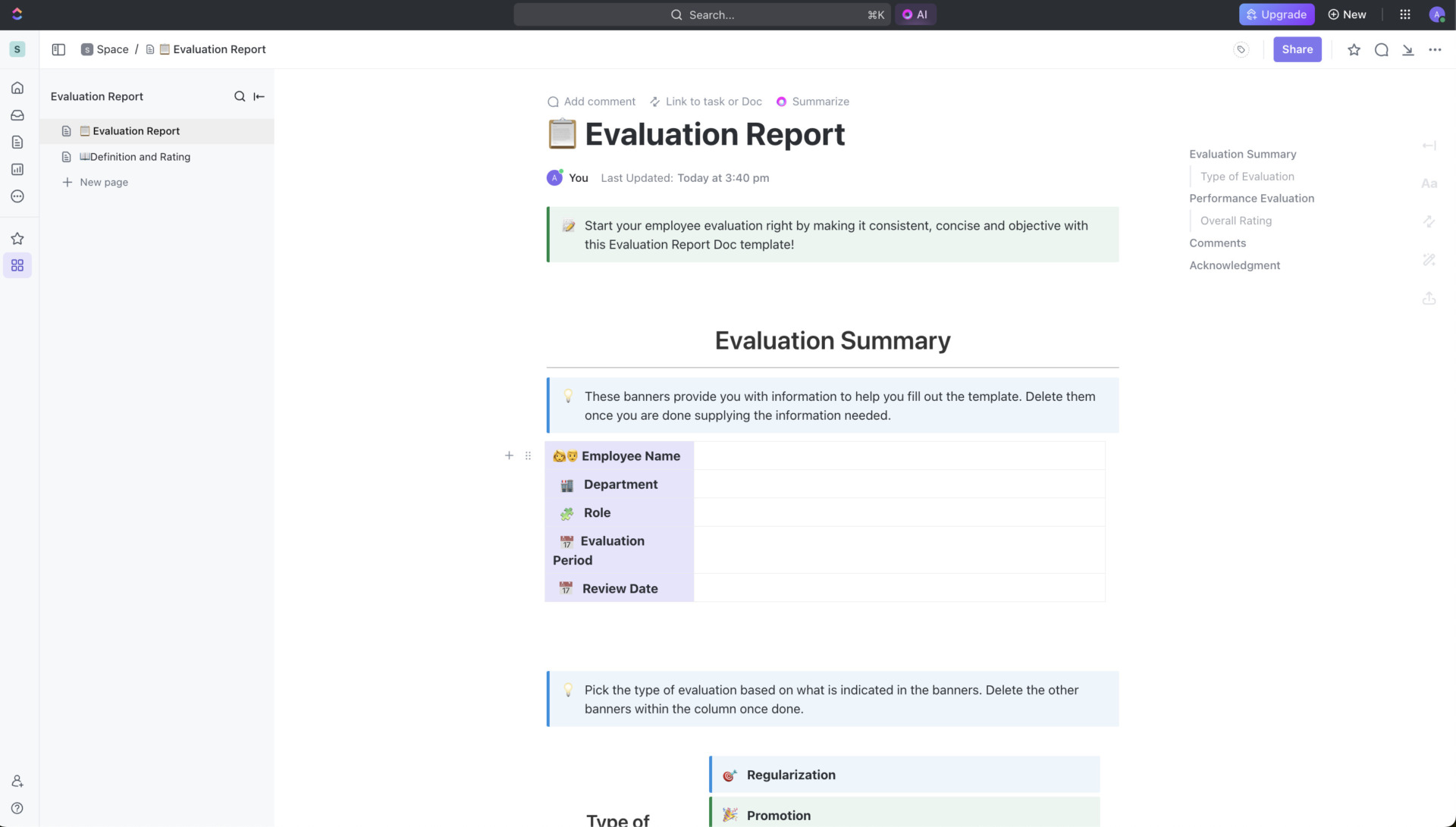Screen dimensions: 1456x827
Task: Open the Dashboards icon in sidebar
Action: tap(17, 169)
